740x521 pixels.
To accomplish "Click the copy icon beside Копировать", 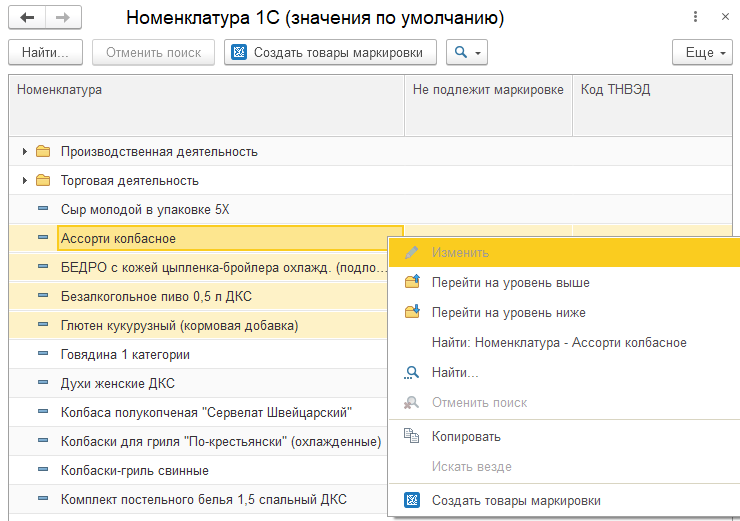I will point(411,436).
